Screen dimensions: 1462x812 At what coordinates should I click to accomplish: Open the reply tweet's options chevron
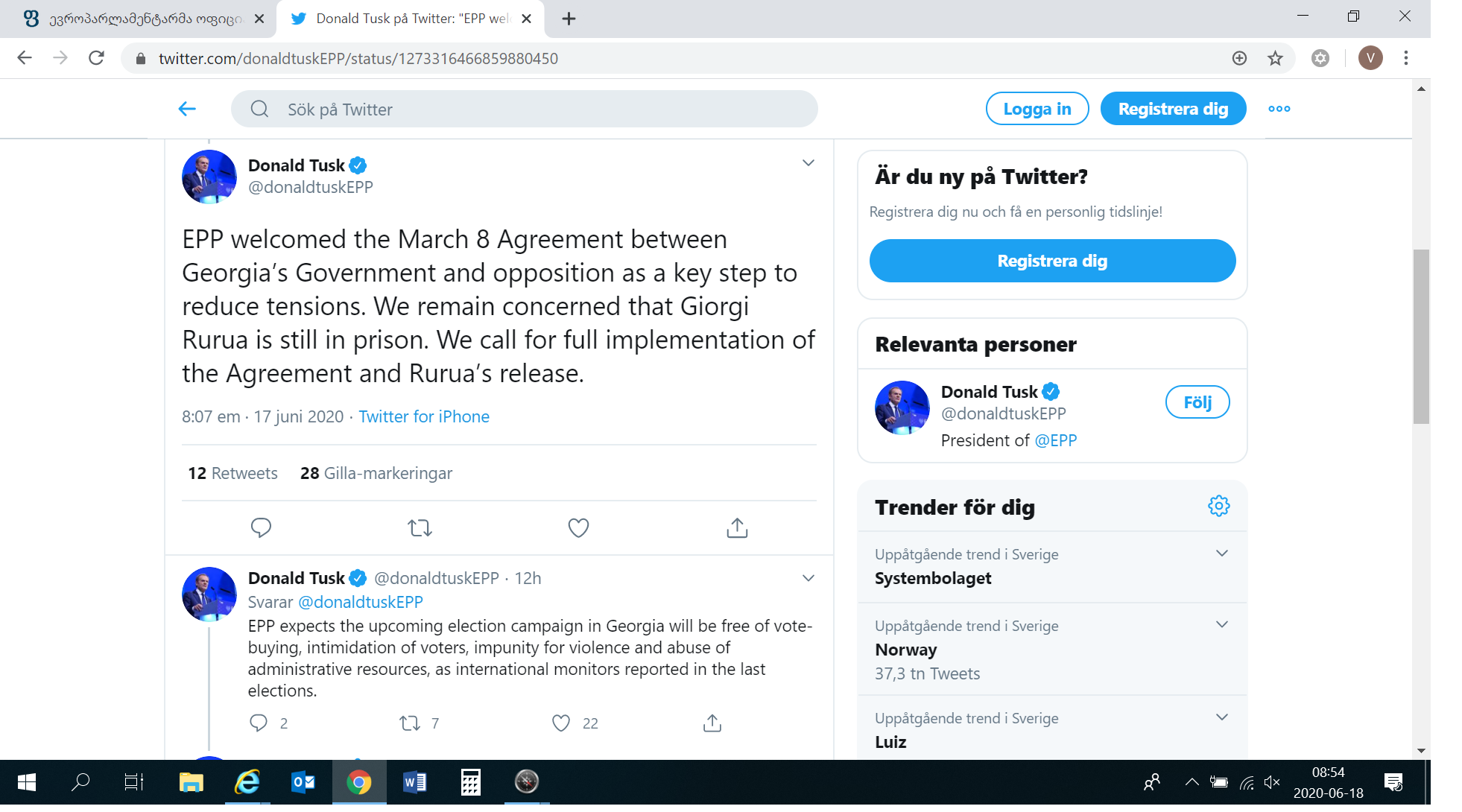(x=808, y=578)
